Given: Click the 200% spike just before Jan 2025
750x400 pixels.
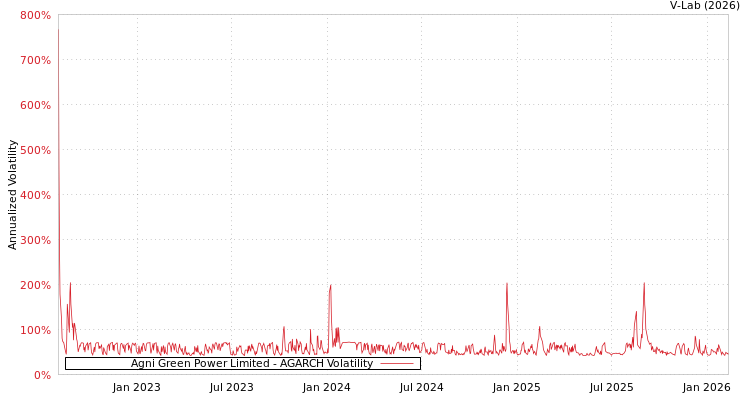Looking at the screenshot, I should pos(507,284).
